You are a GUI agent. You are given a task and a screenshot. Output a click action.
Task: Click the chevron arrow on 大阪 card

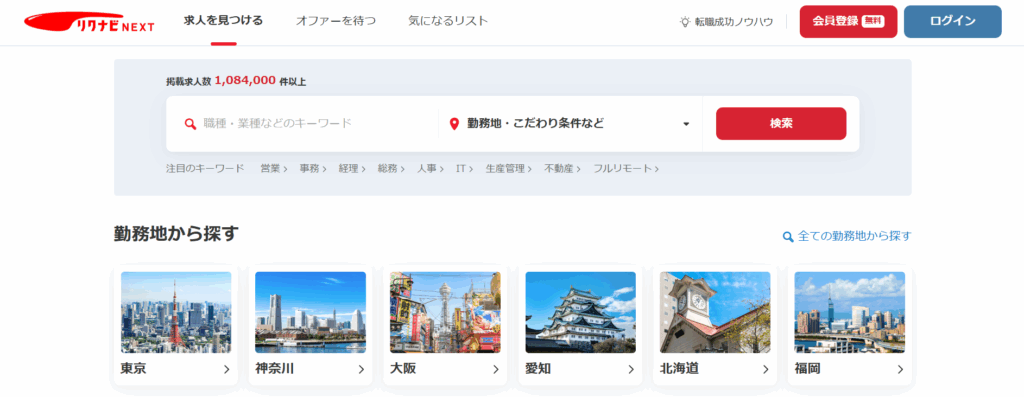coord(496,370)
